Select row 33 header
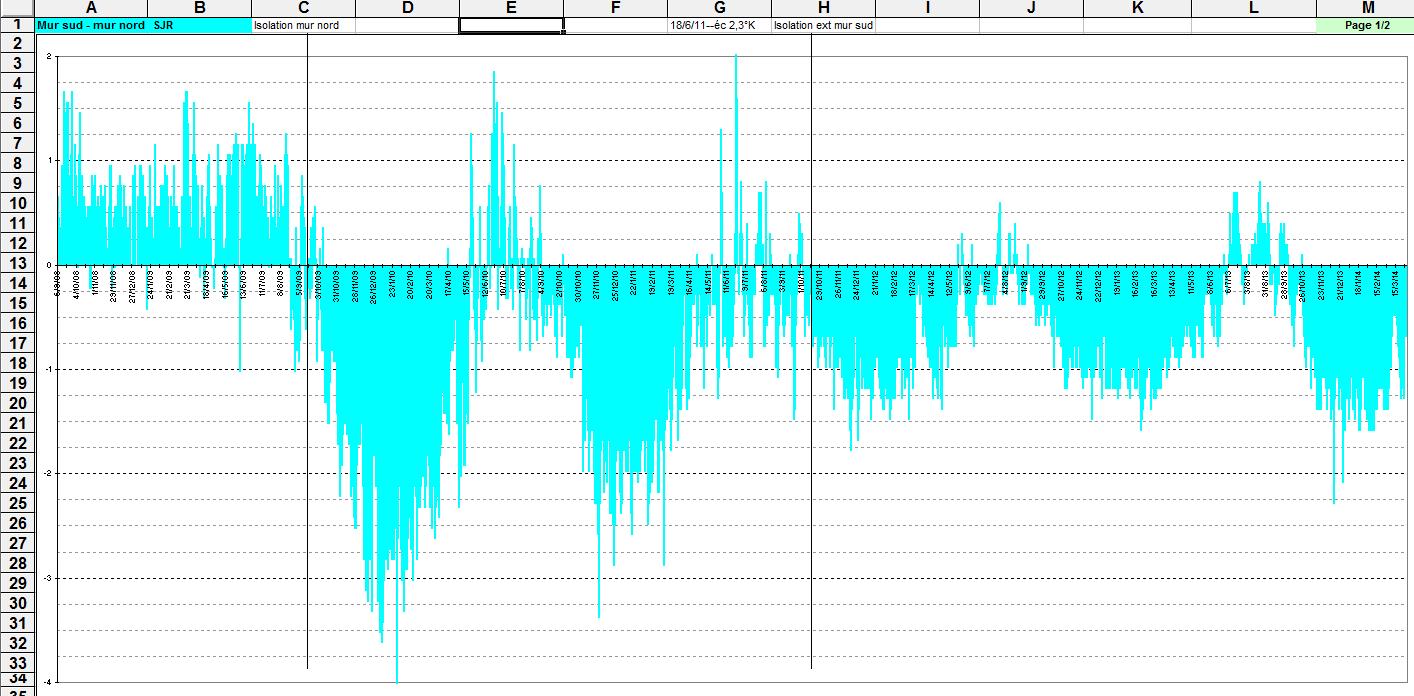 18,663
